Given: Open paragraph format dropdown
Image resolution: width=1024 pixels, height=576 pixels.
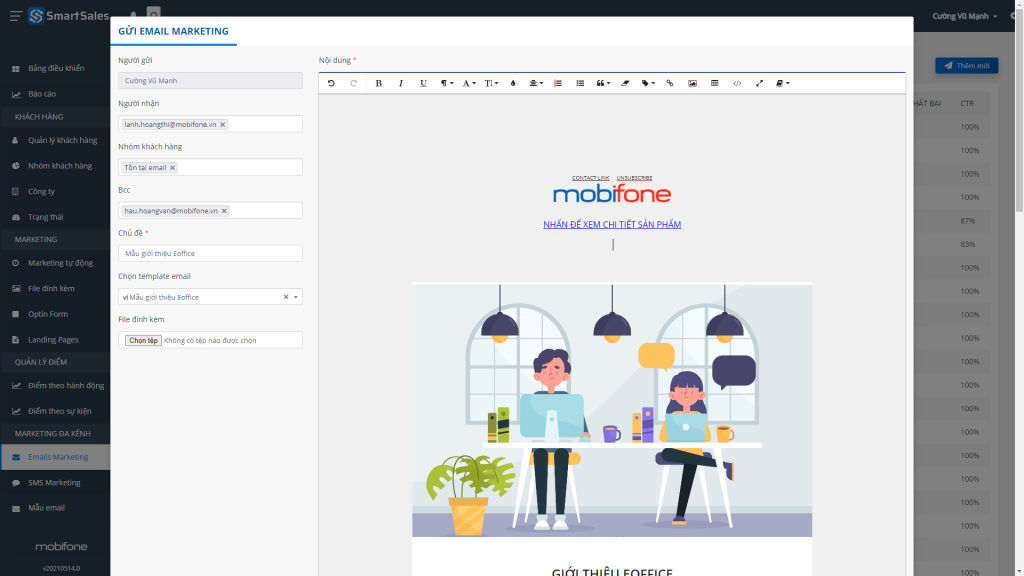Looking at the screenshot, I should [x=447, y=83].
